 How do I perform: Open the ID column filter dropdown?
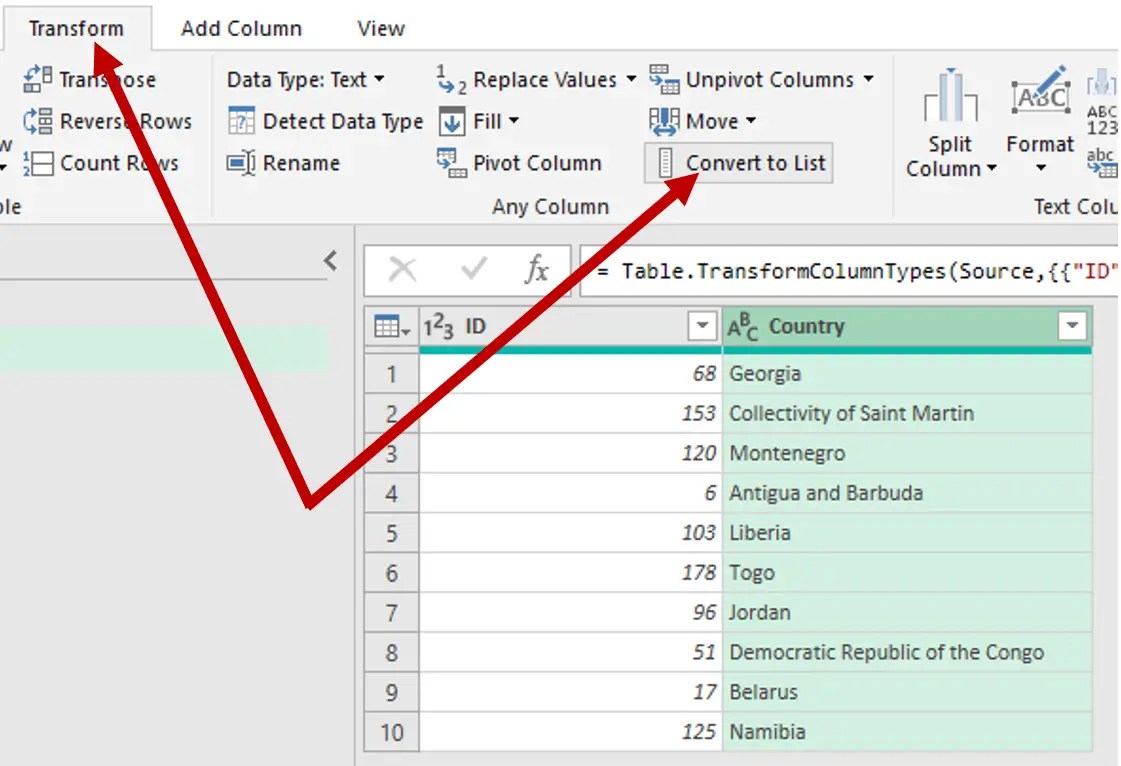(x=702, y=326)
